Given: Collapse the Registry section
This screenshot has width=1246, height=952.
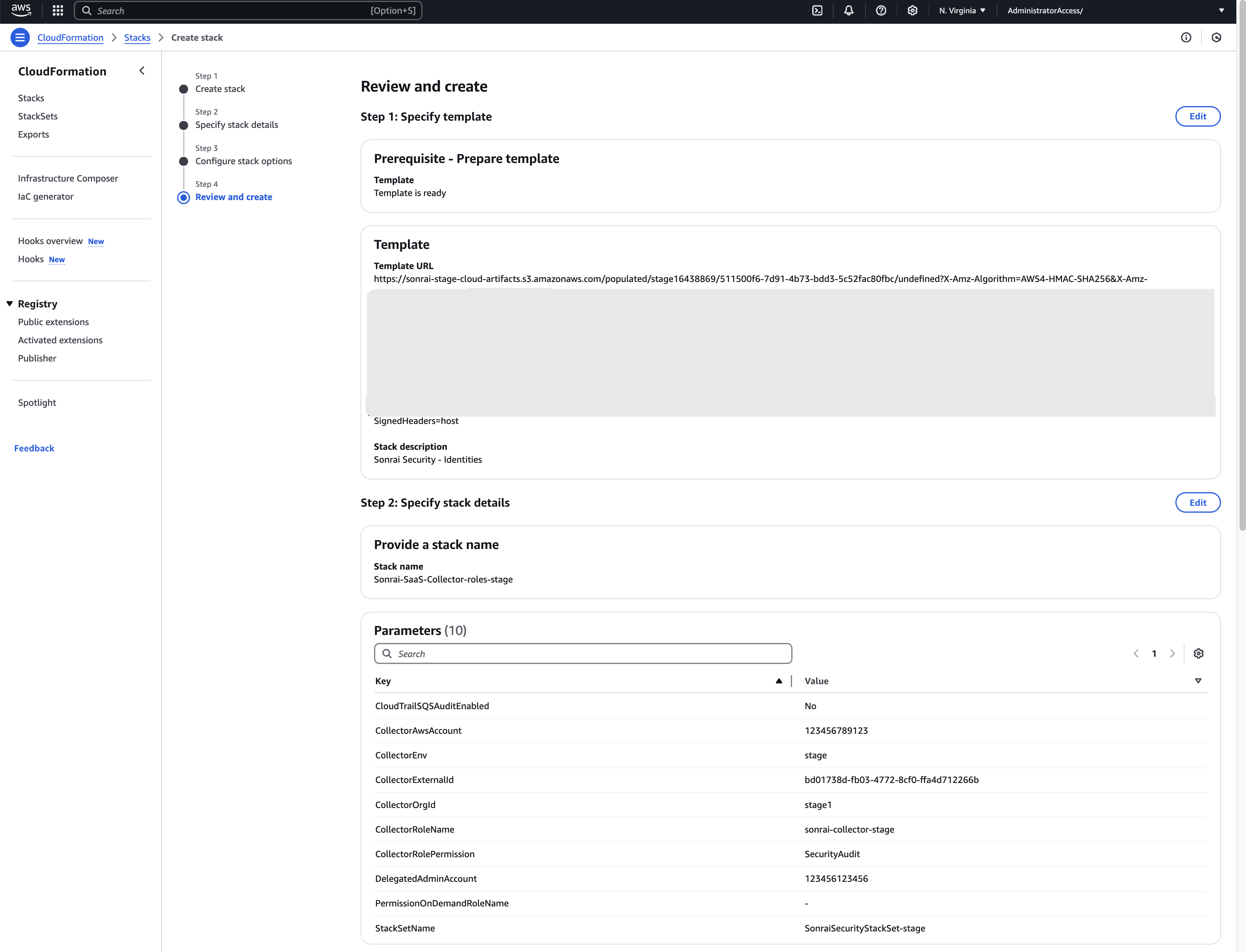Looking at the screenshot, I should pyautogui.click(x=10, y=304).
